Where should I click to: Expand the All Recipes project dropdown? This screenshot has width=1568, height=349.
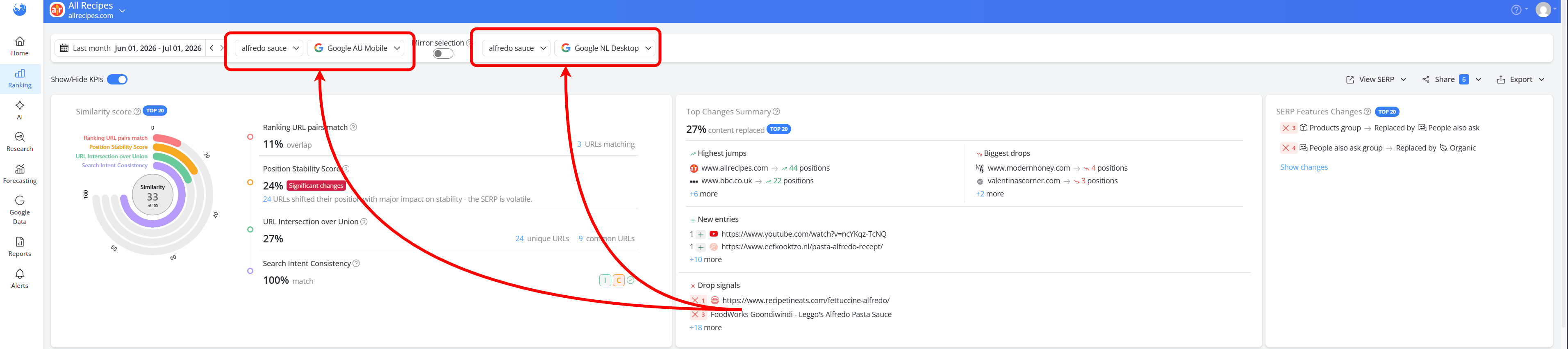pos(122,10)
